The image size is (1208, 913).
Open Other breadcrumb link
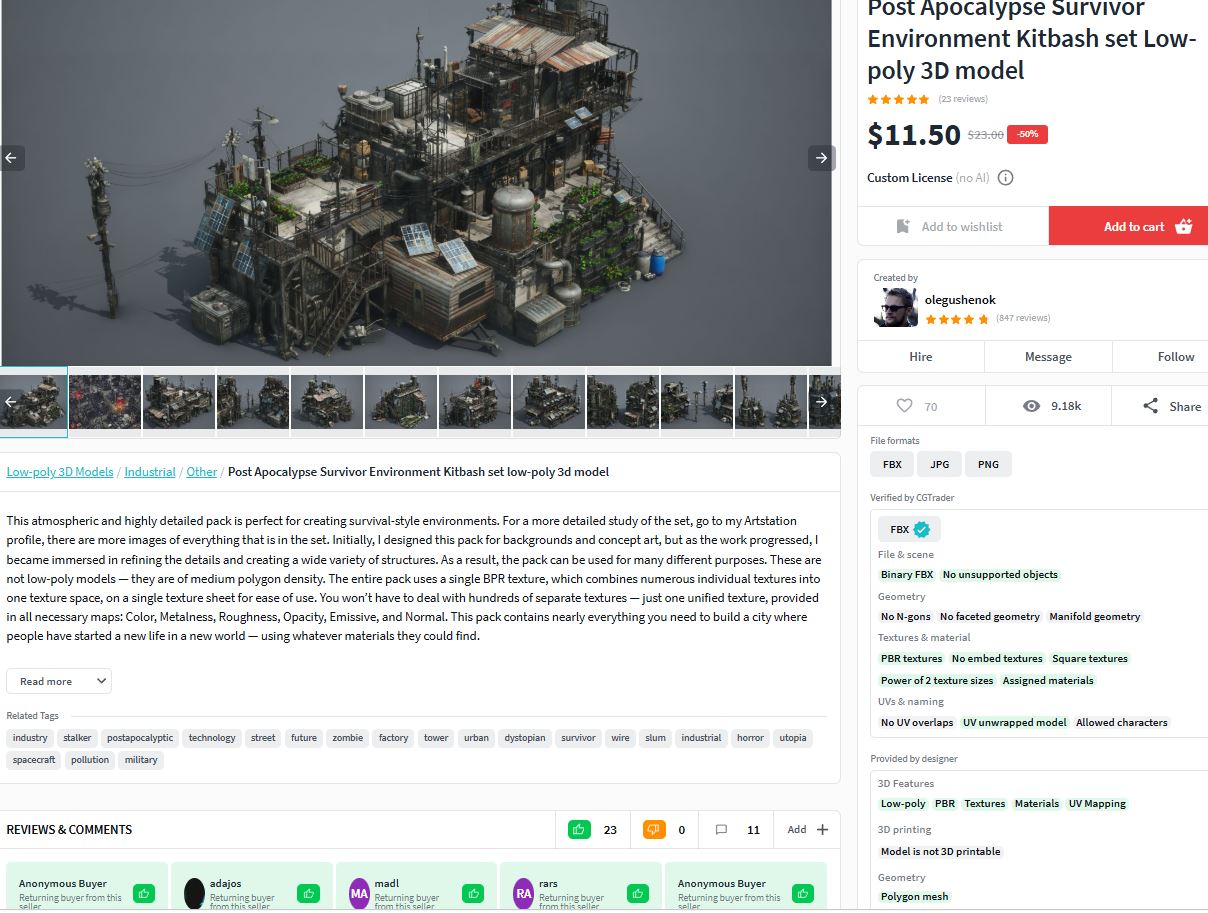tap(202, 472)
